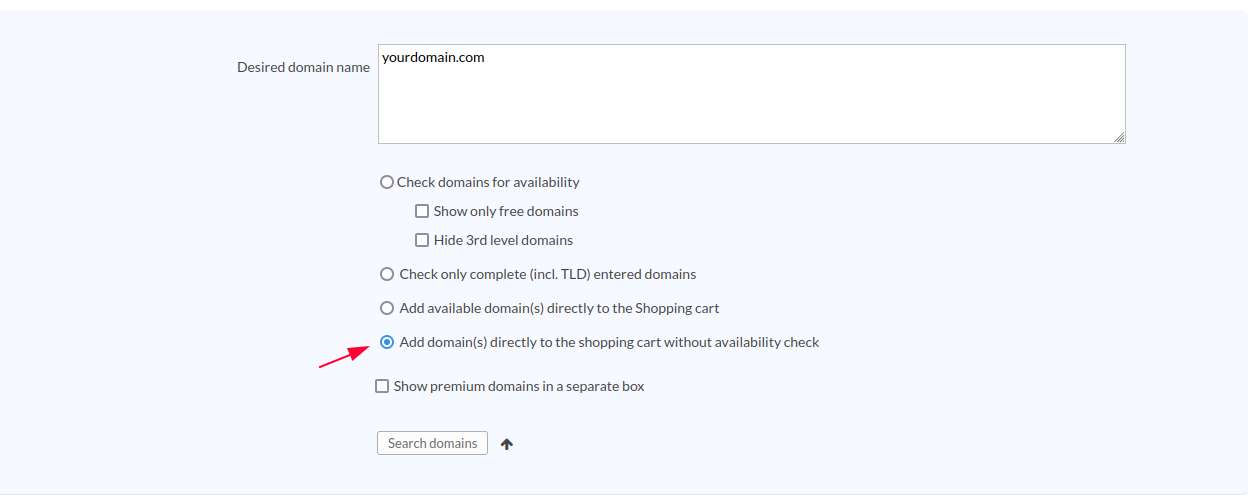
Task: Select the Check domains for availability radio button
Action: pyautogui.click(x=386, y=182)
